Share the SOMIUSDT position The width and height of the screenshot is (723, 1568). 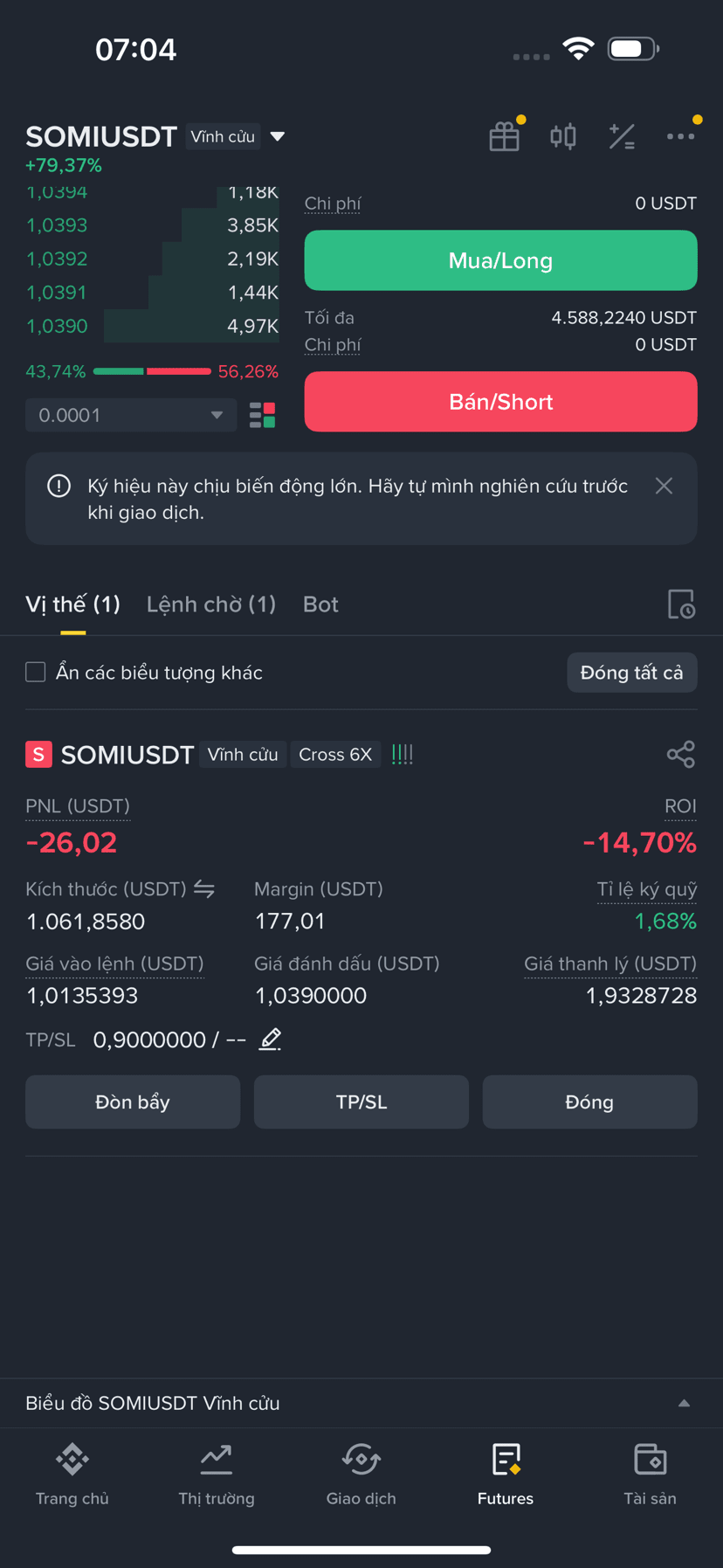pyautogui.click(x=681, y=754)
